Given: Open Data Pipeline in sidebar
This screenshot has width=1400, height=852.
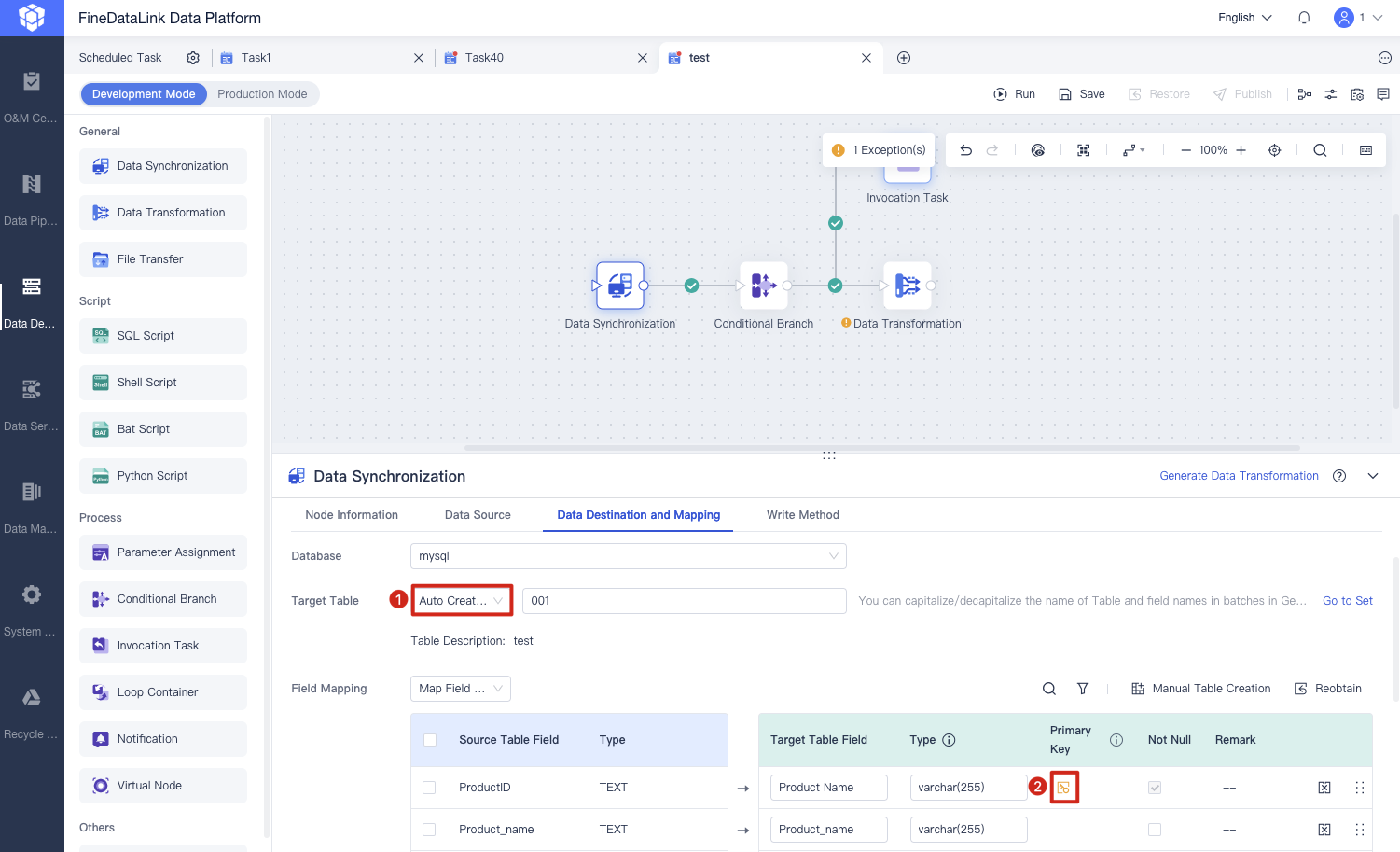Looking at the screenshot, I should (x=32, y=200).
